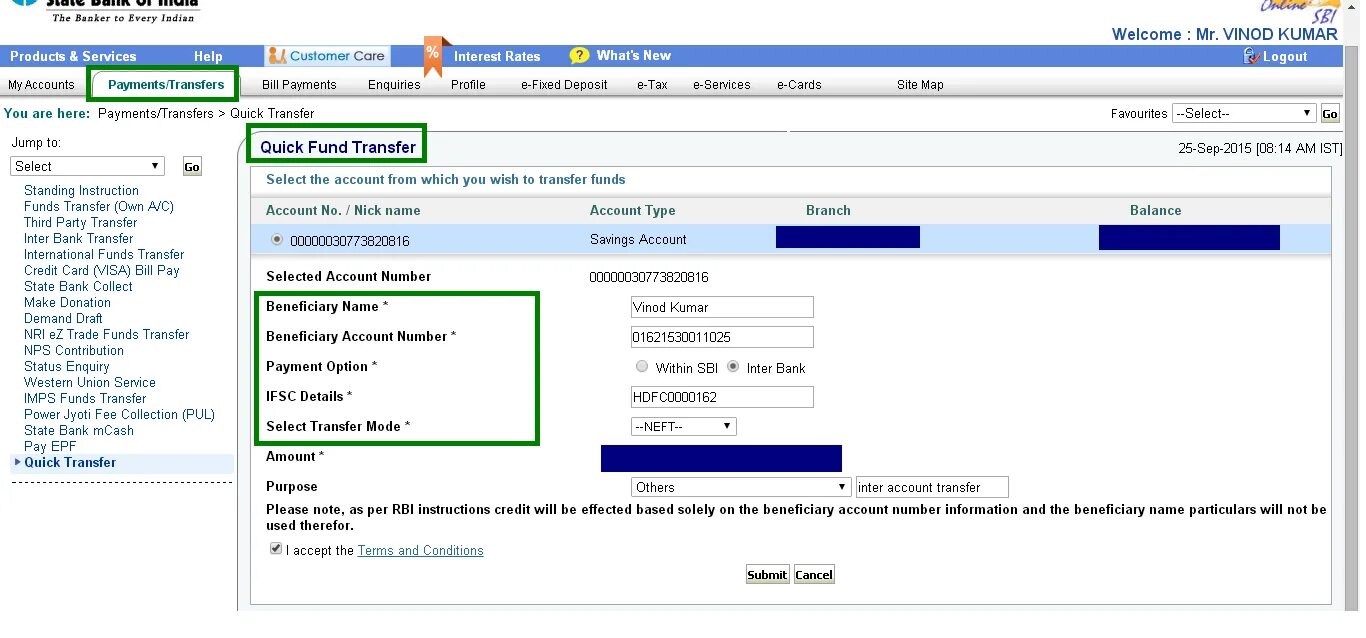Open the State Bank mCash sidebar link
Screen dimensions: 1366x638
pos(79,430)
